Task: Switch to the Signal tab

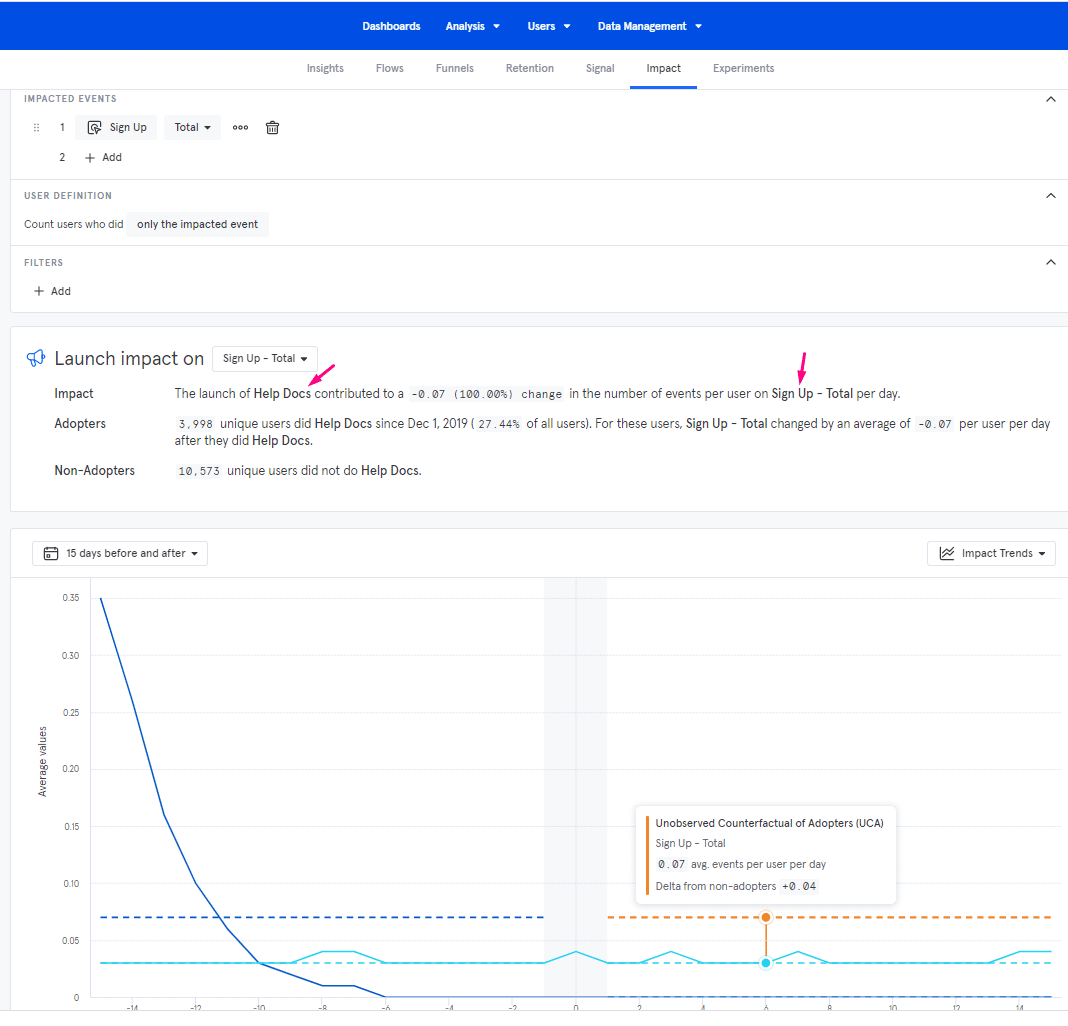Action: coord(600,68)
